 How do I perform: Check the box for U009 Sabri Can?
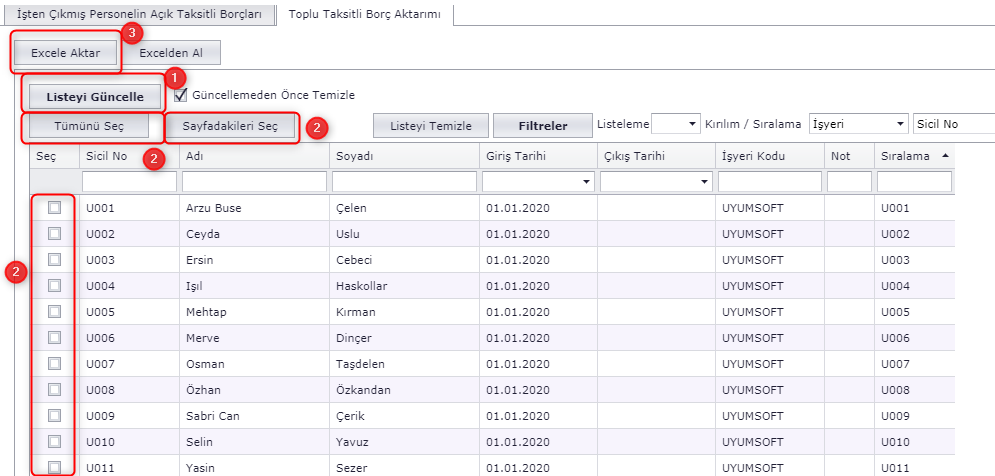point(55,416)
